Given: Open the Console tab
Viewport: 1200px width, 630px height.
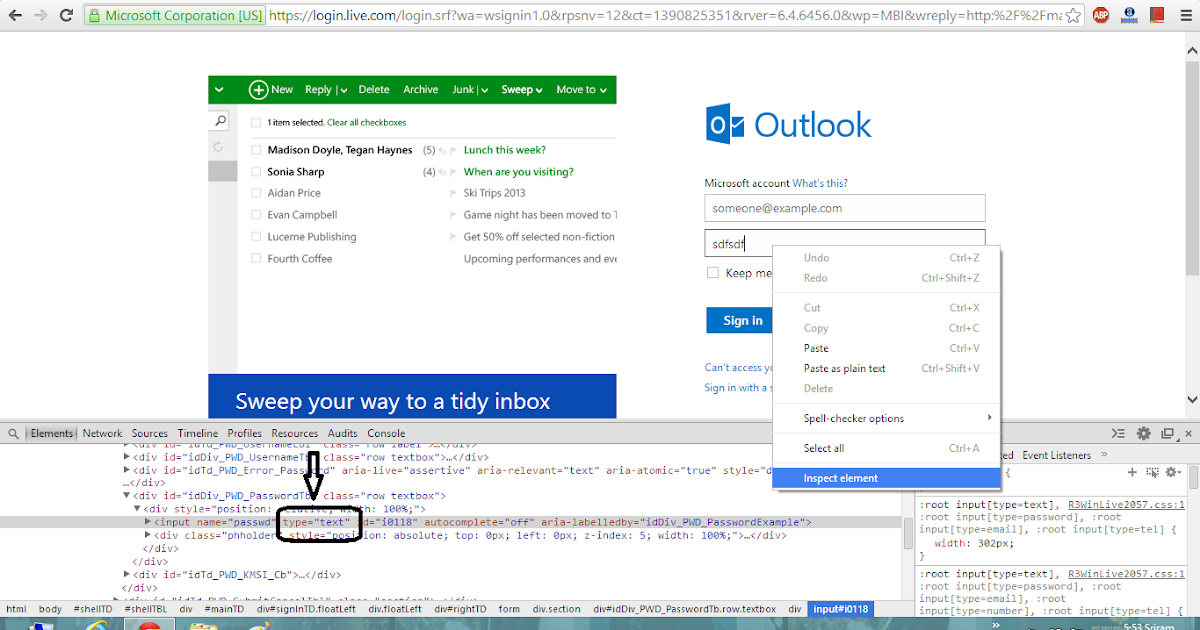Looking at the screenshot, I should 386,434.
